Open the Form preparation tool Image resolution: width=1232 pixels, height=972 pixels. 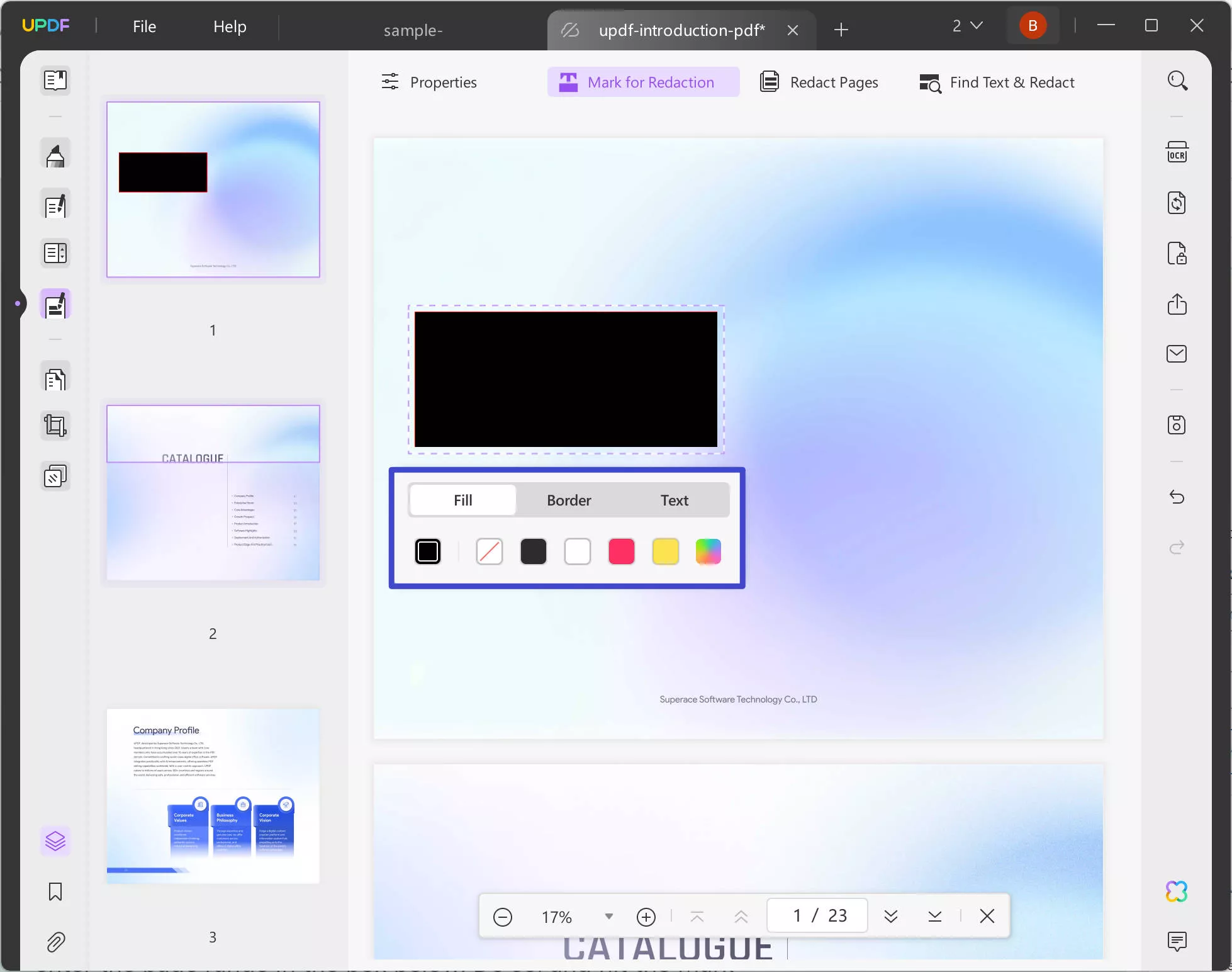pyautogui.click(x=55, y=254)
